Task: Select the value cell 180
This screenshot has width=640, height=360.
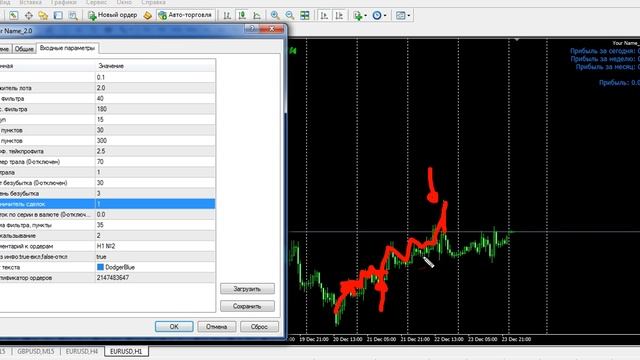Action: [155, 109]
